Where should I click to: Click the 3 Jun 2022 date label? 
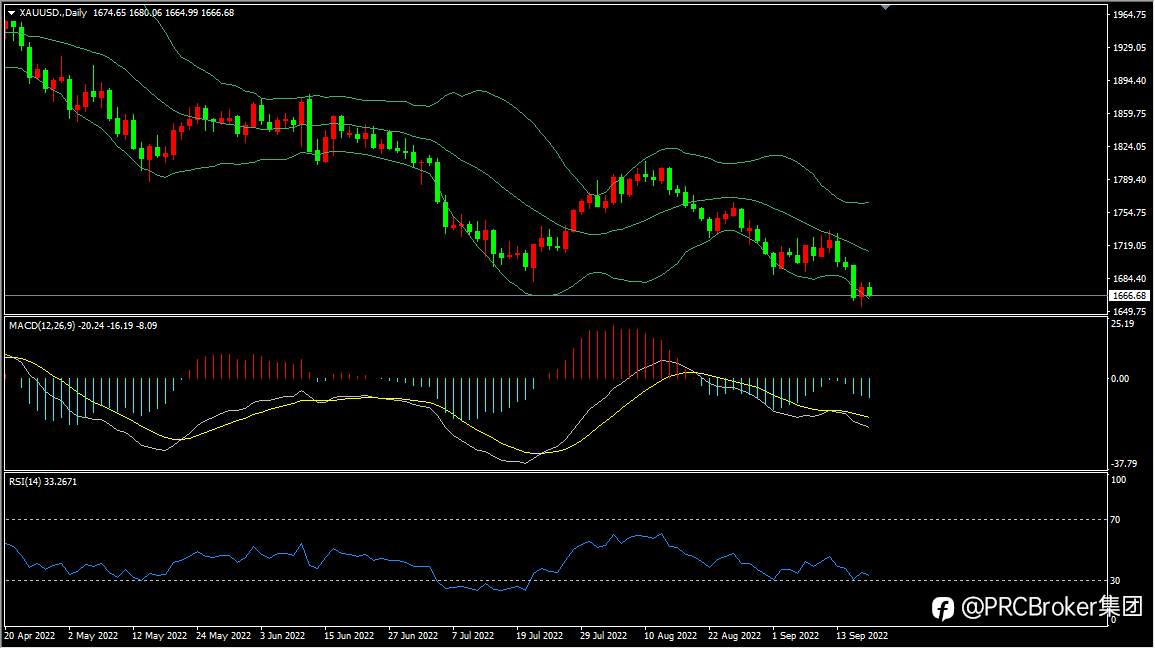click(x=283, y=636)
